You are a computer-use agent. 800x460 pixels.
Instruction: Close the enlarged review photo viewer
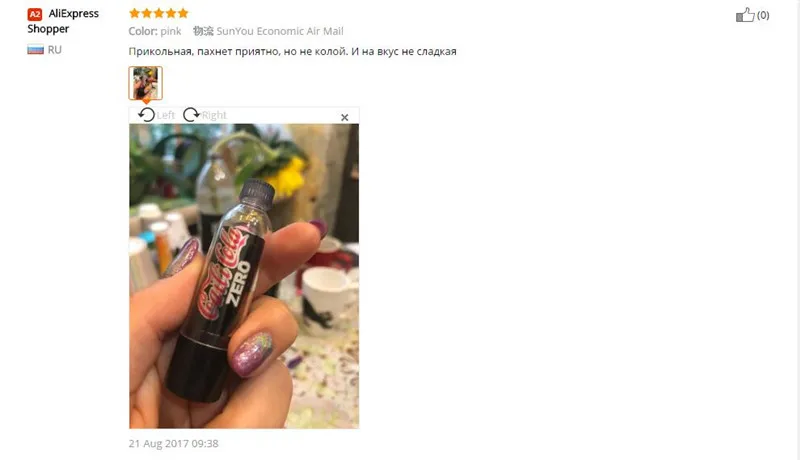[344, 117]
